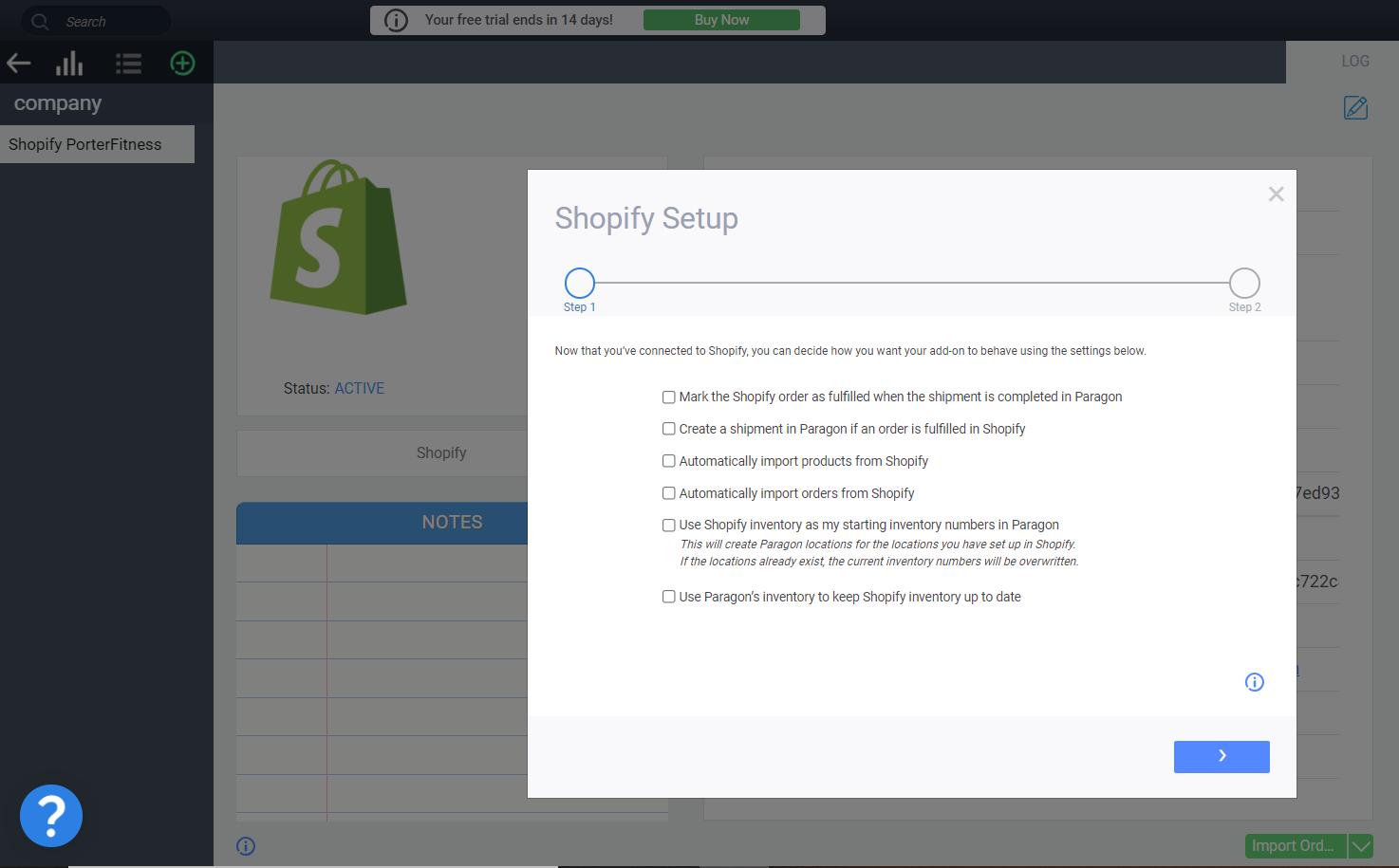Open the list view icon
This screenshot has height=868, width=1399.
click(128, 64)
